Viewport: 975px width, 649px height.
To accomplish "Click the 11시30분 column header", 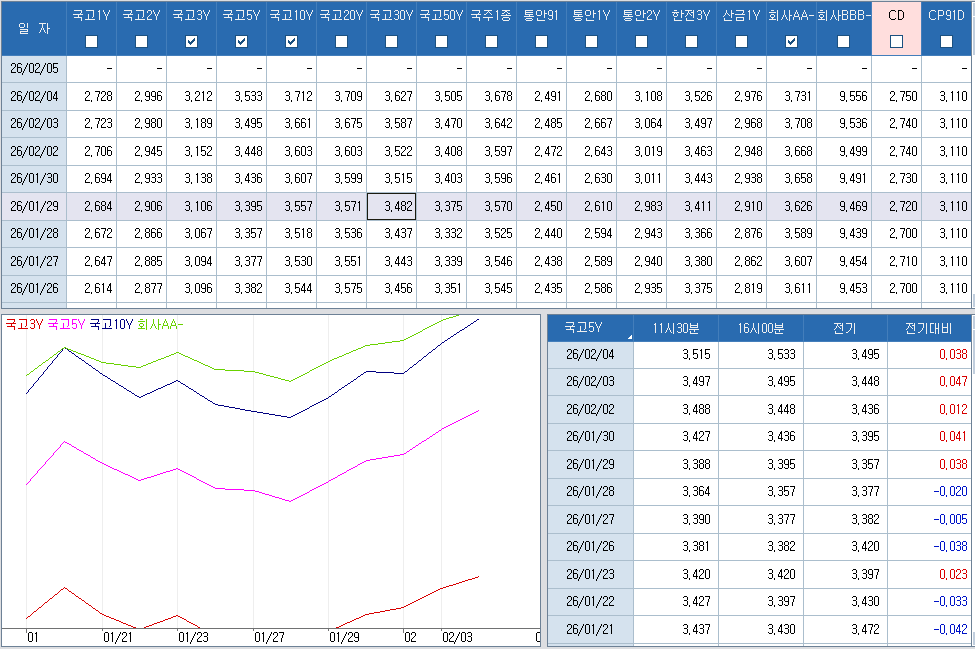I will (x=676, y=328).
